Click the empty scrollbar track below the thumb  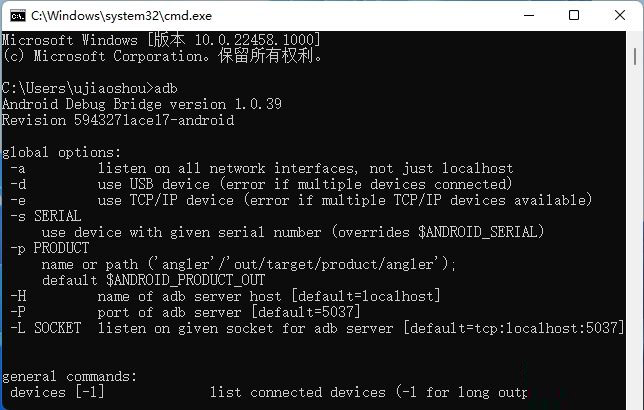(x=636, y=250)
